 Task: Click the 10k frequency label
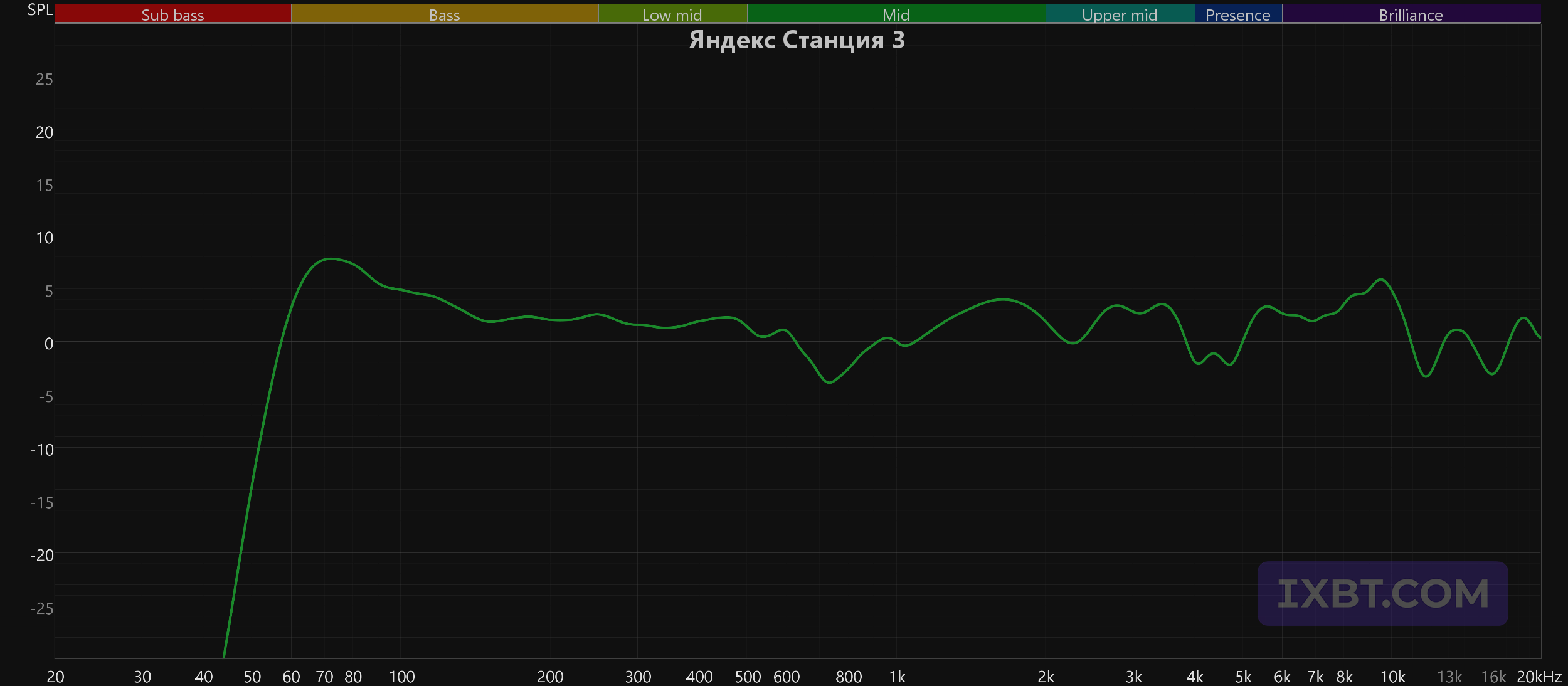point(1393,677)
